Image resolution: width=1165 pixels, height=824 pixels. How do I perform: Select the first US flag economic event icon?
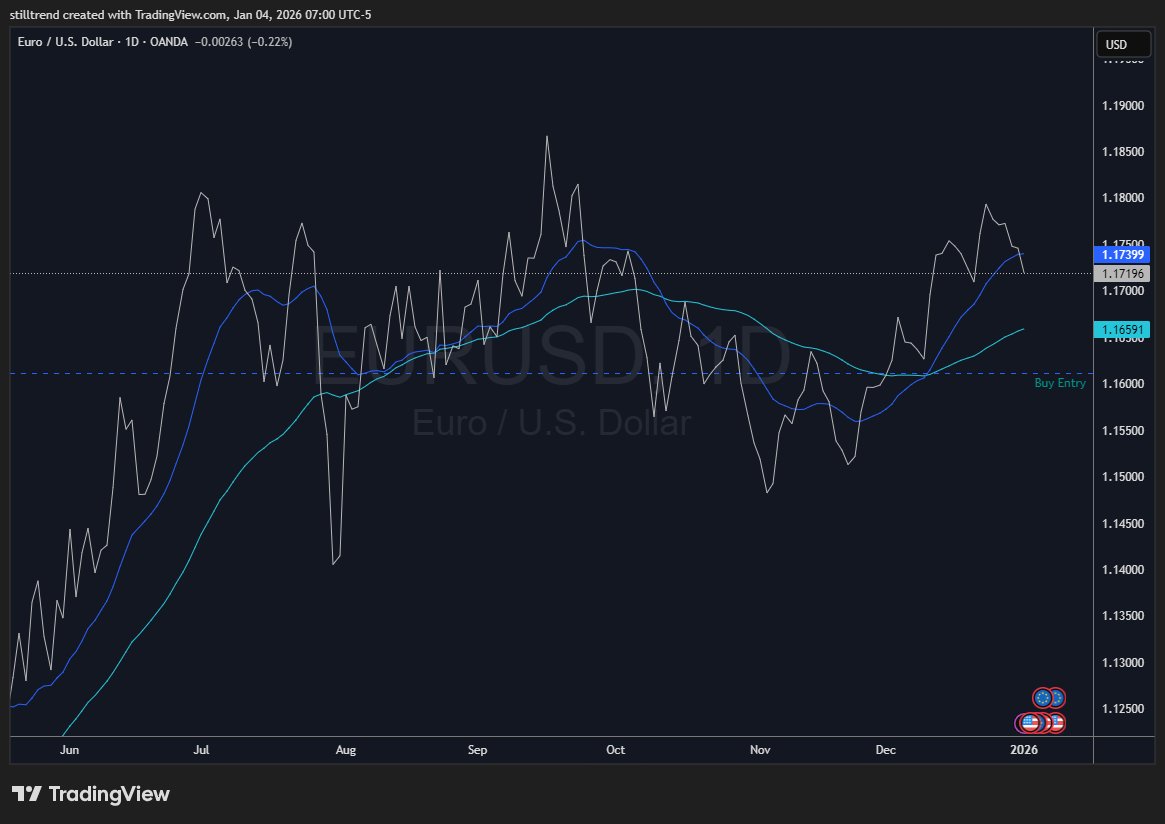tap(1029, 723)
